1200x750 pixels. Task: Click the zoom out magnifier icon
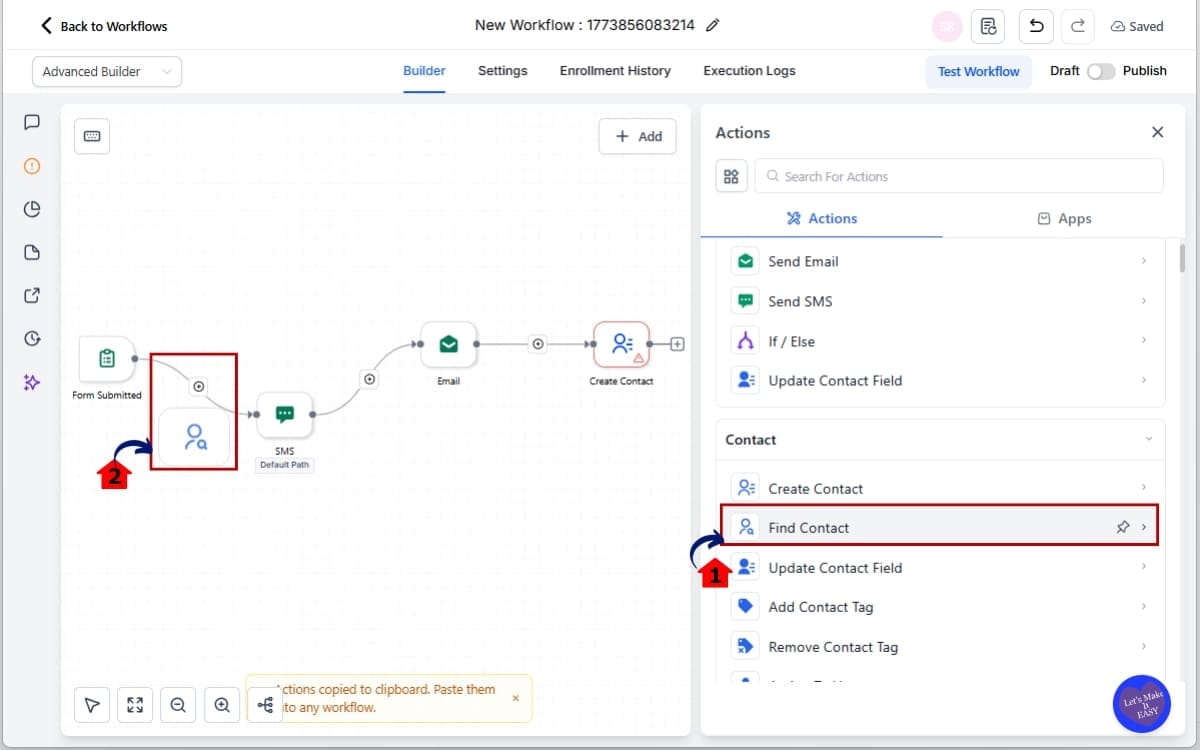click(x=178, y=705)
